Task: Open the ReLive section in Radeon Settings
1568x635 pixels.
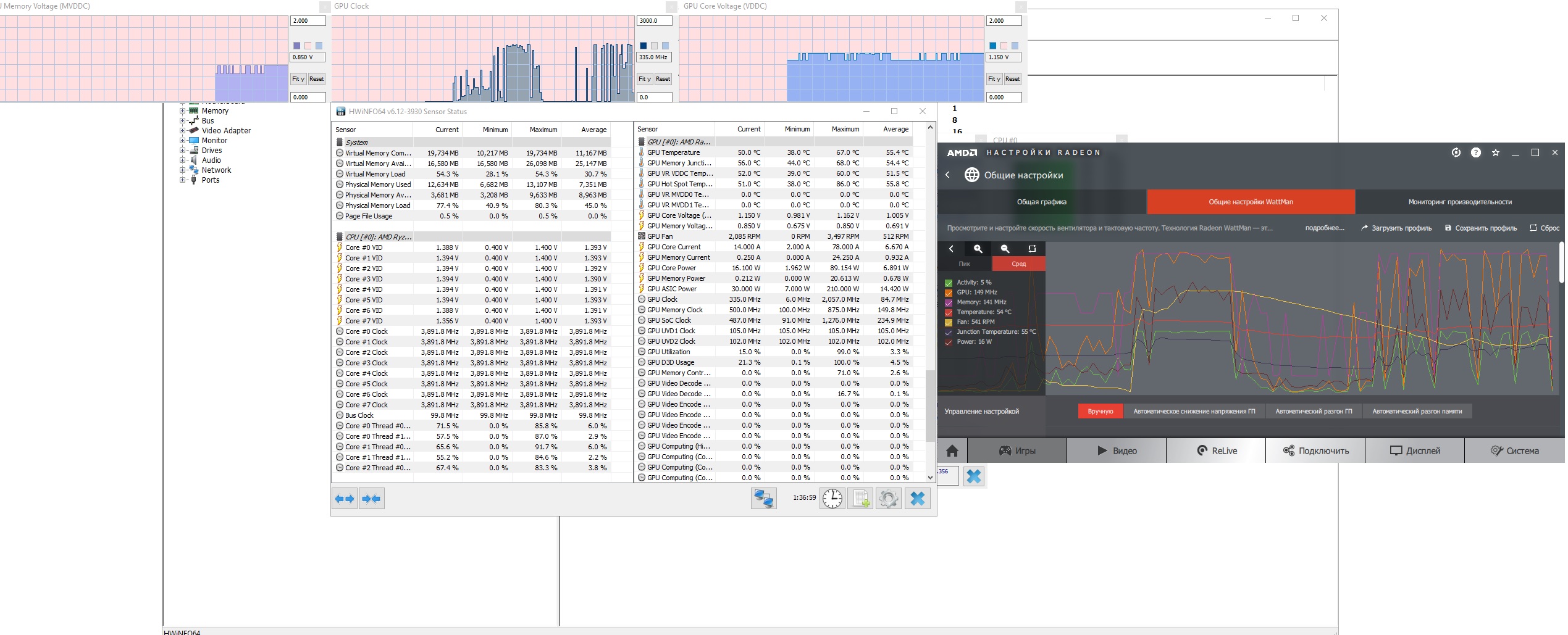Action: 1217,451
